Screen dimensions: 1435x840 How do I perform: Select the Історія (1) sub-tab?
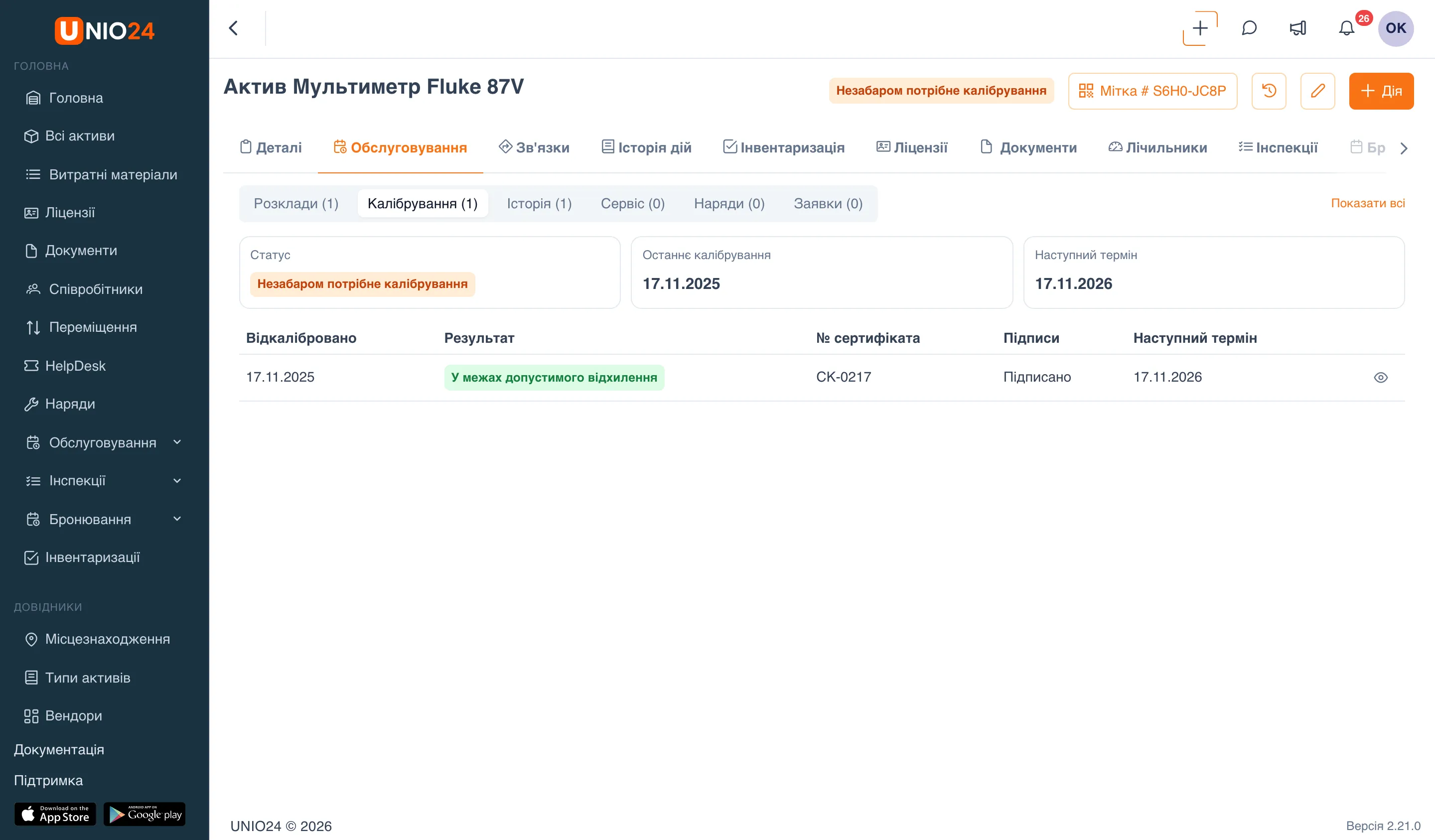(x=539, y=203)
